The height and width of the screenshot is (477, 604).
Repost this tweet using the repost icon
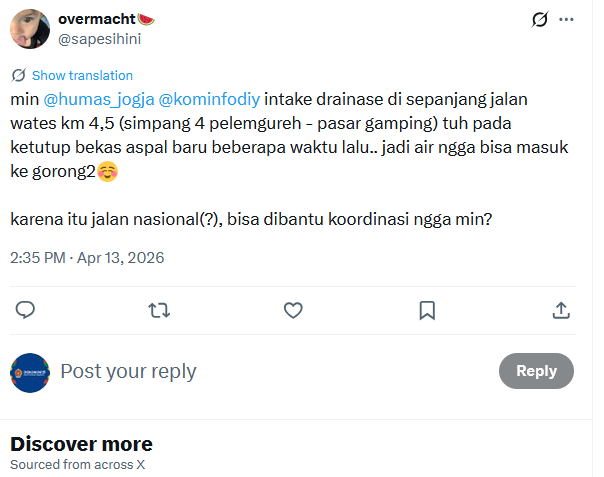click(x=159, y=310)
